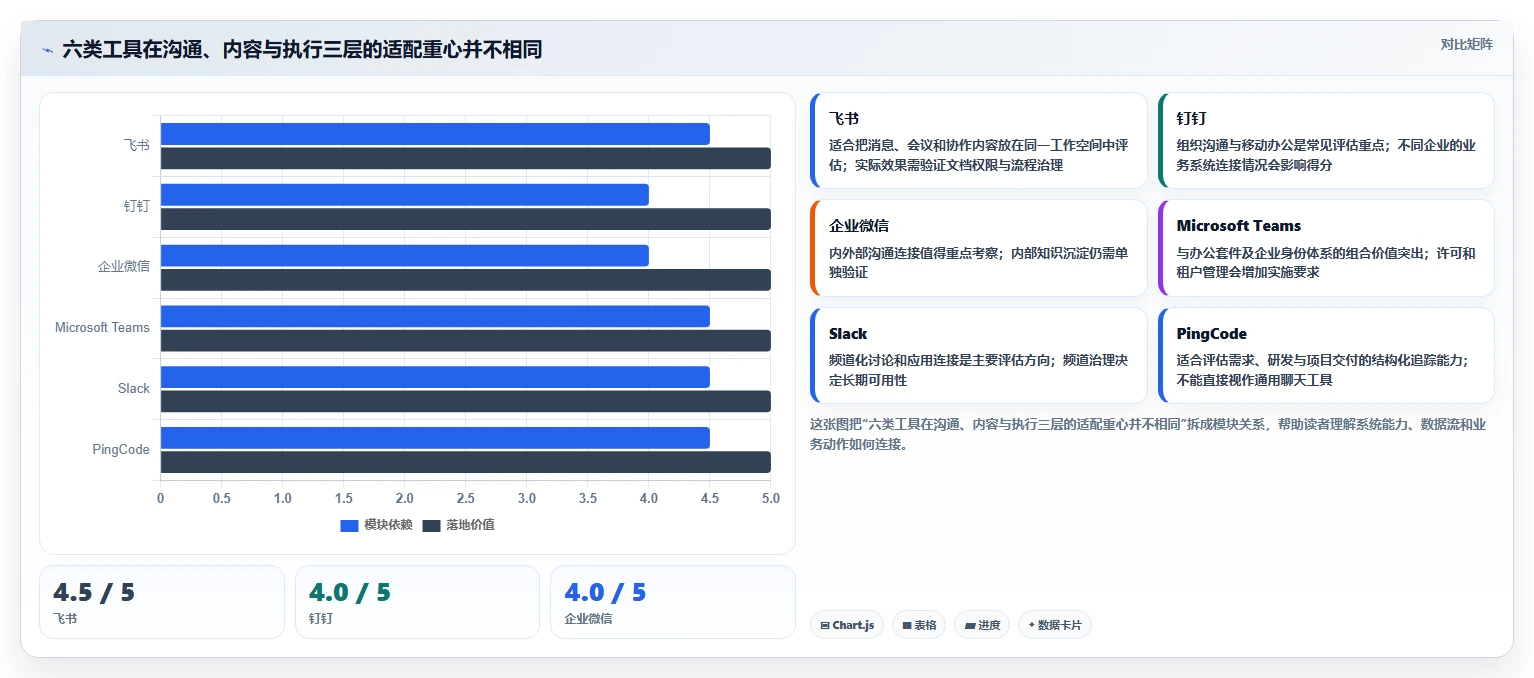Click the Slack axis label in chart

tap(134, 389)
